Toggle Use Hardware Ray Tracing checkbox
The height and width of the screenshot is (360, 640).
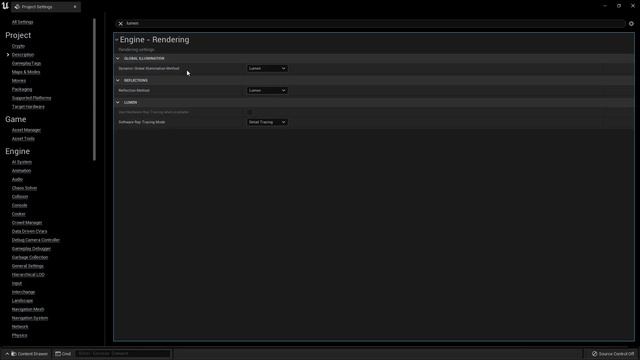[249, 112]
